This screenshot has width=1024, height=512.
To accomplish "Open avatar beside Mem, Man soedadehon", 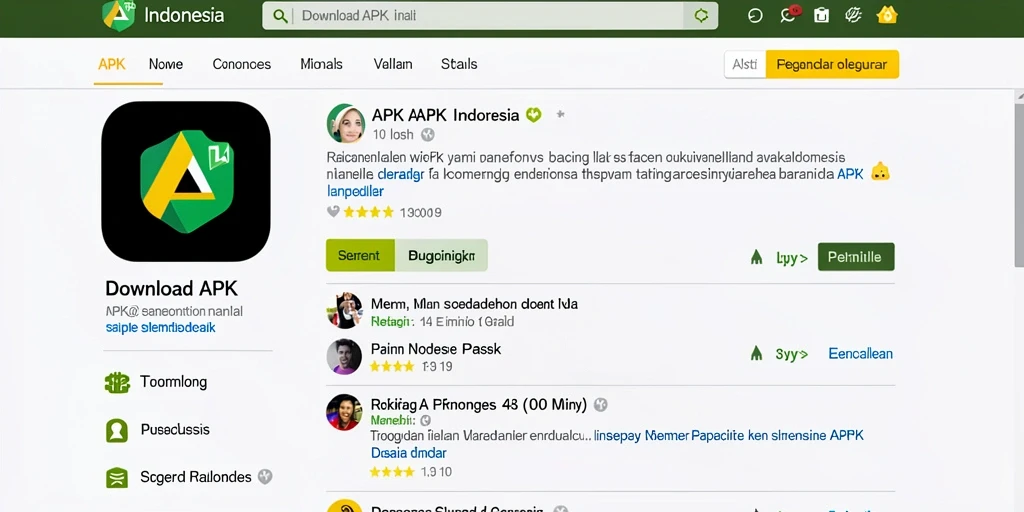I will [x=344, y=310].
